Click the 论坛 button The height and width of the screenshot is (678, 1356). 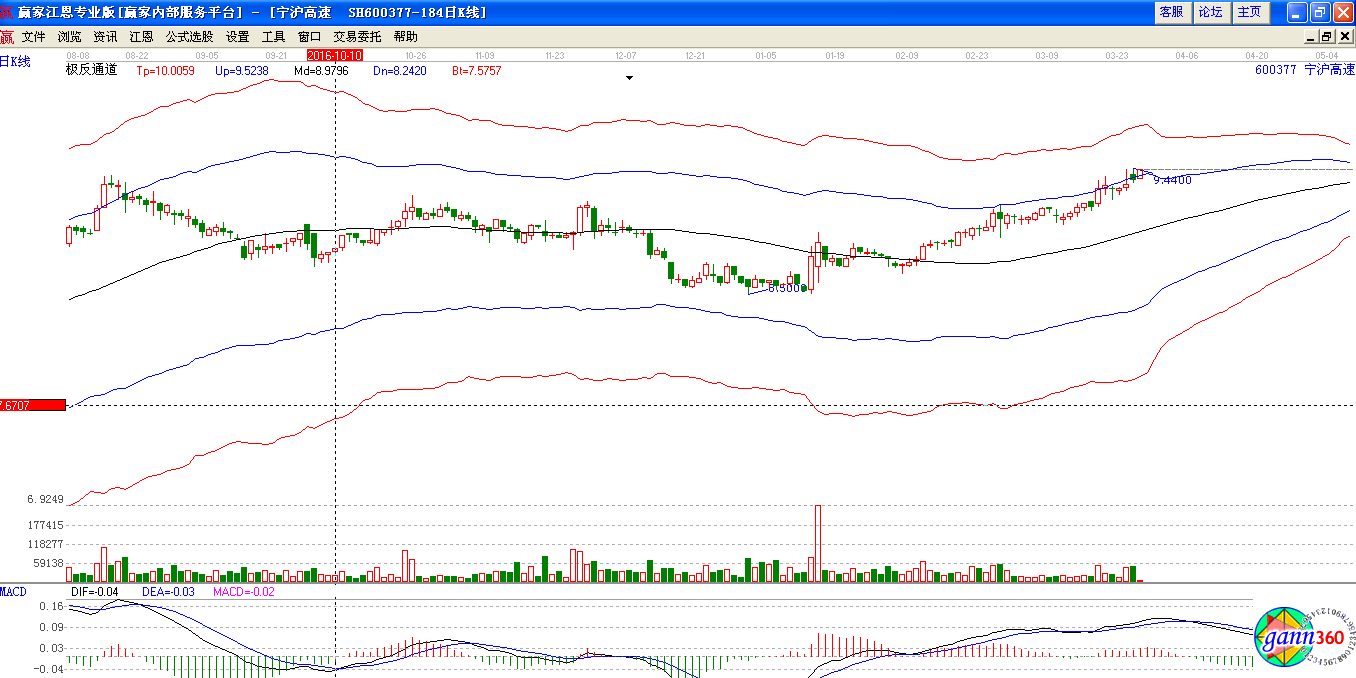pos(1211,12)
